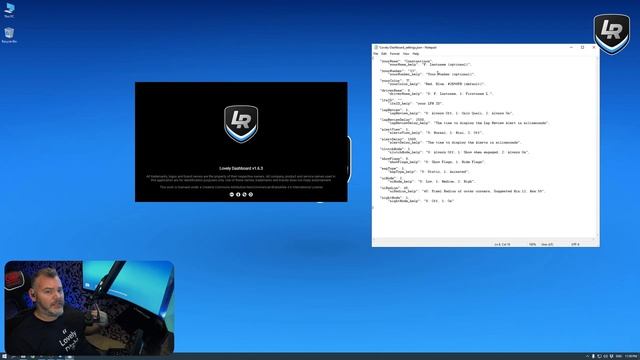640x360 pixels.
Task: Click the "driverName_help" line in Notepad
Action: 441,93
